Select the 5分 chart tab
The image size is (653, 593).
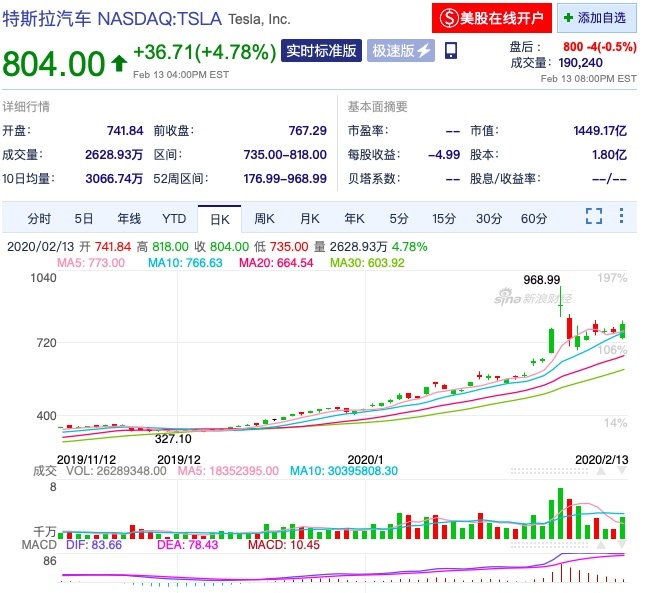[399, 218]
